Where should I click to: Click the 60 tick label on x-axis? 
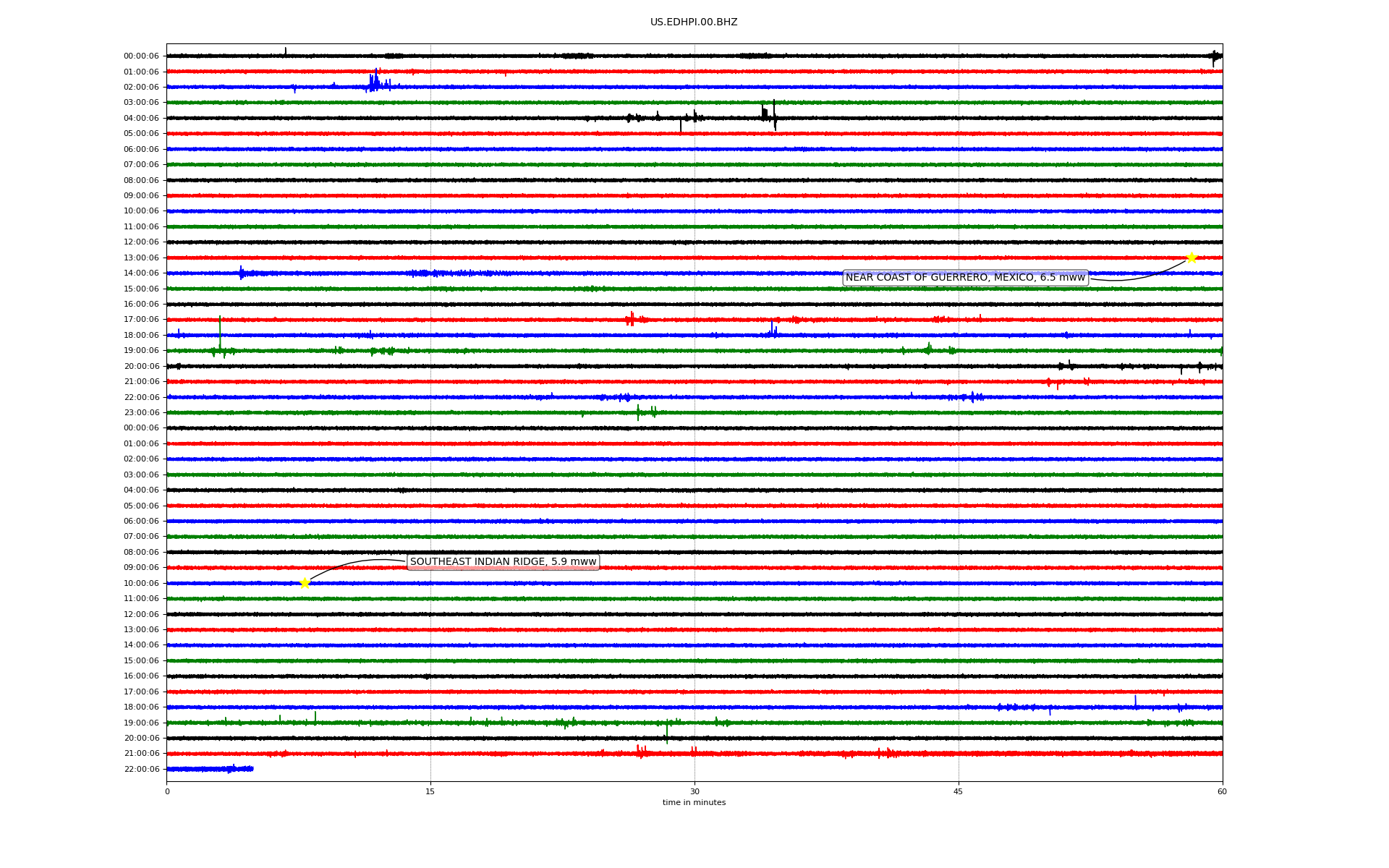1221,791
